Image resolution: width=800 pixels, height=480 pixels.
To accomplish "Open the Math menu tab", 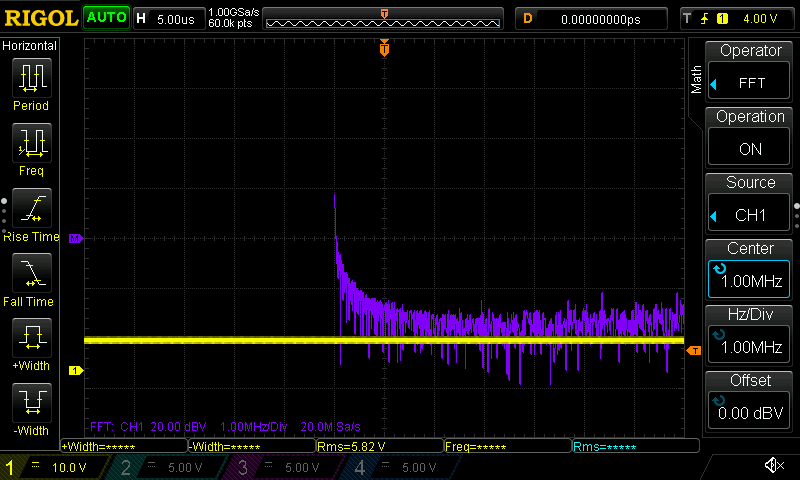I will click(697, 80).
